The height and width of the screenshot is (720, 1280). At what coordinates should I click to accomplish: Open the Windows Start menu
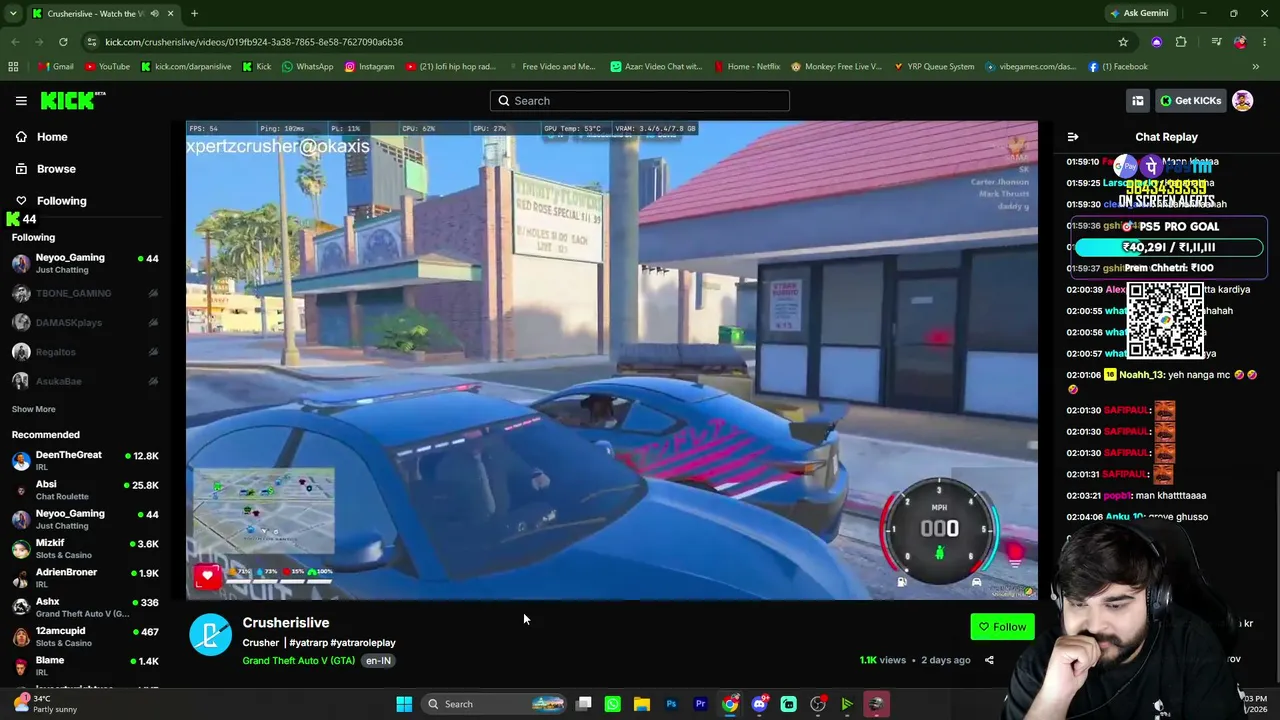tap(404, 704)
